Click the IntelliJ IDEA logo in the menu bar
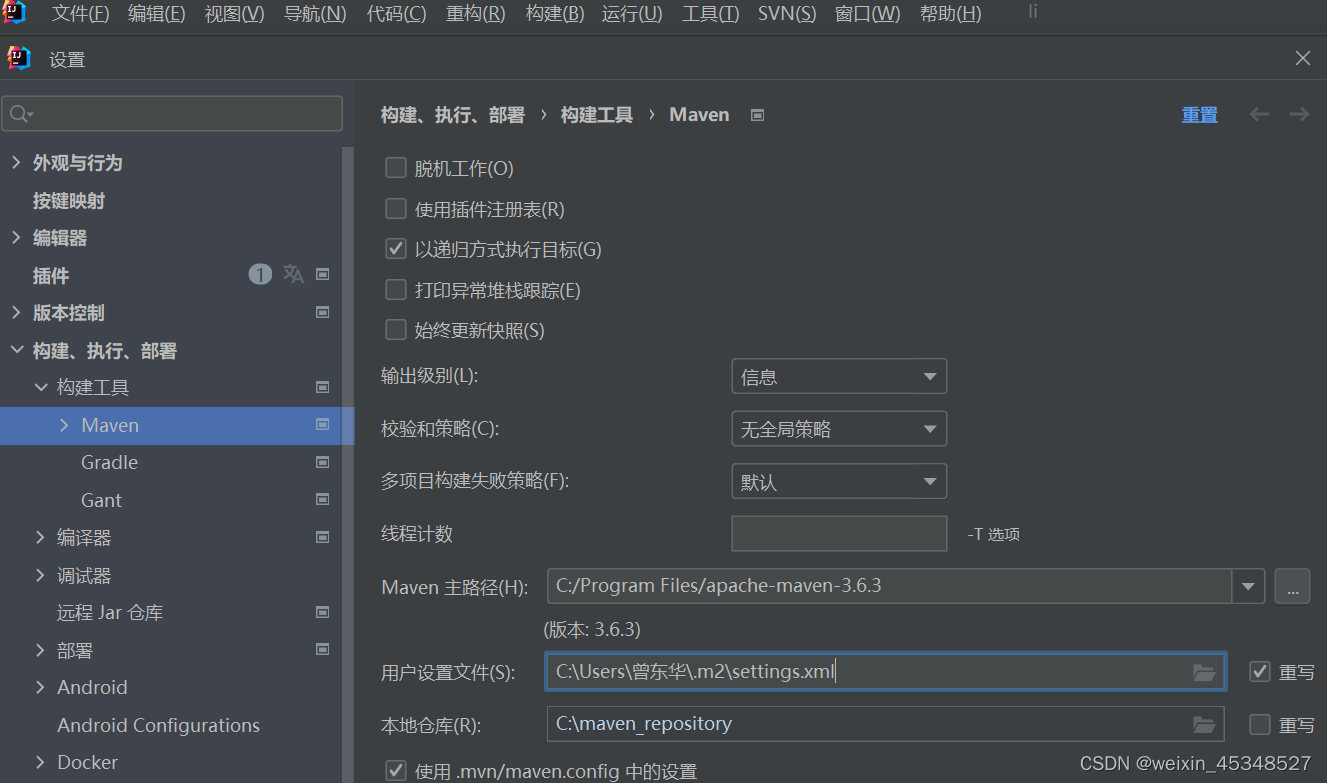The image size is (1327, 783). [x=14, y=13]
